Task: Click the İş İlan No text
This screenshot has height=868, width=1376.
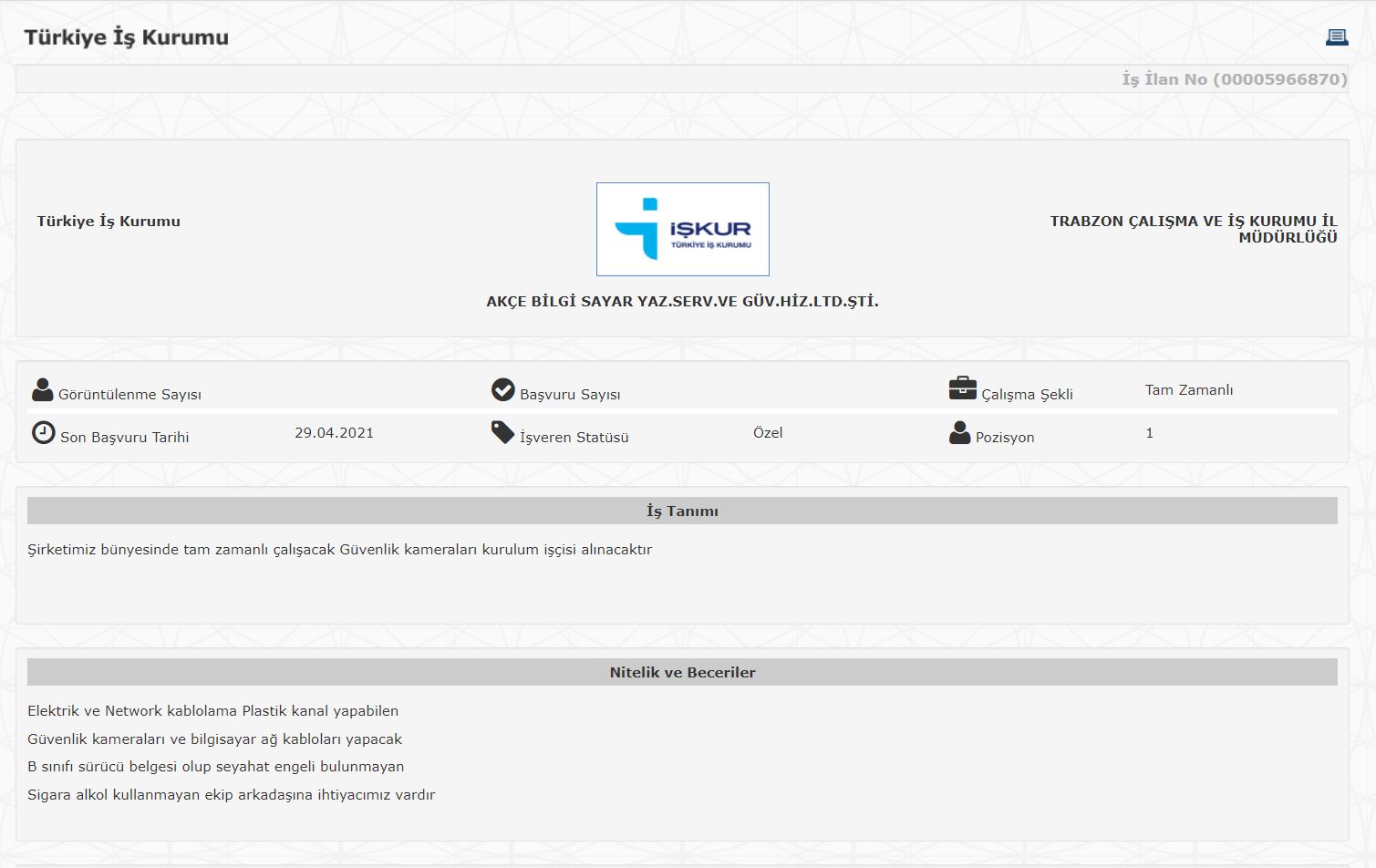Action: click(1235, 79)
